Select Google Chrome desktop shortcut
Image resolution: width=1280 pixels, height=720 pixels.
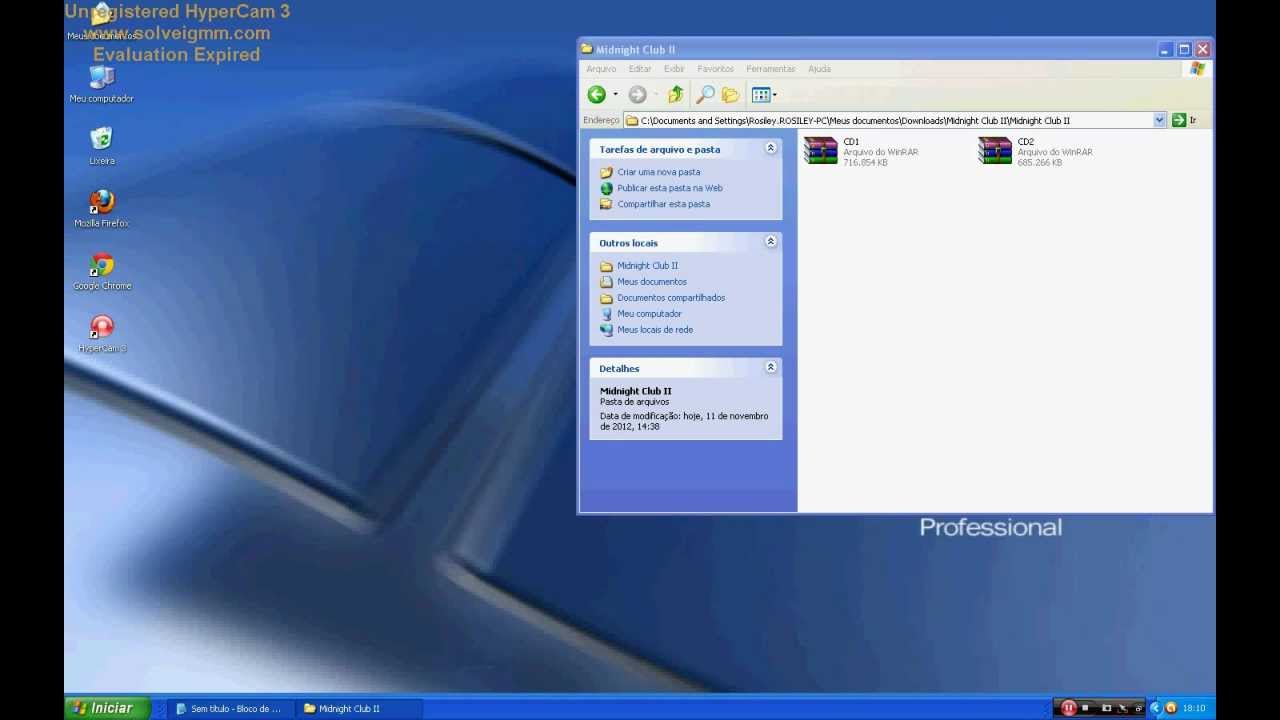pos(101,271)
